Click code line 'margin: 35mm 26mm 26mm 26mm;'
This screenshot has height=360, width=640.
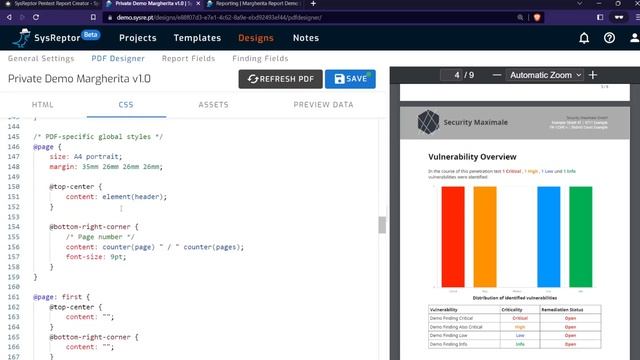[106, 167]
